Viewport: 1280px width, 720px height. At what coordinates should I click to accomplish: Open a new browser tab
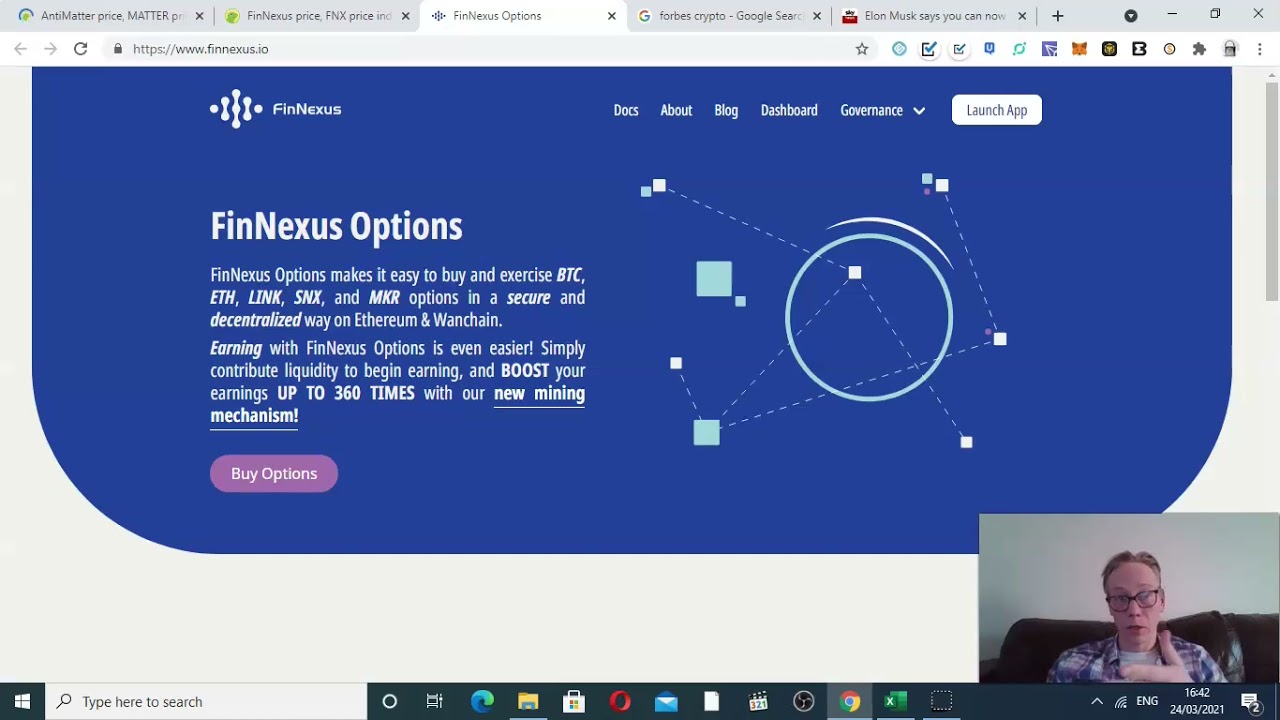(x=1058, y=16)
